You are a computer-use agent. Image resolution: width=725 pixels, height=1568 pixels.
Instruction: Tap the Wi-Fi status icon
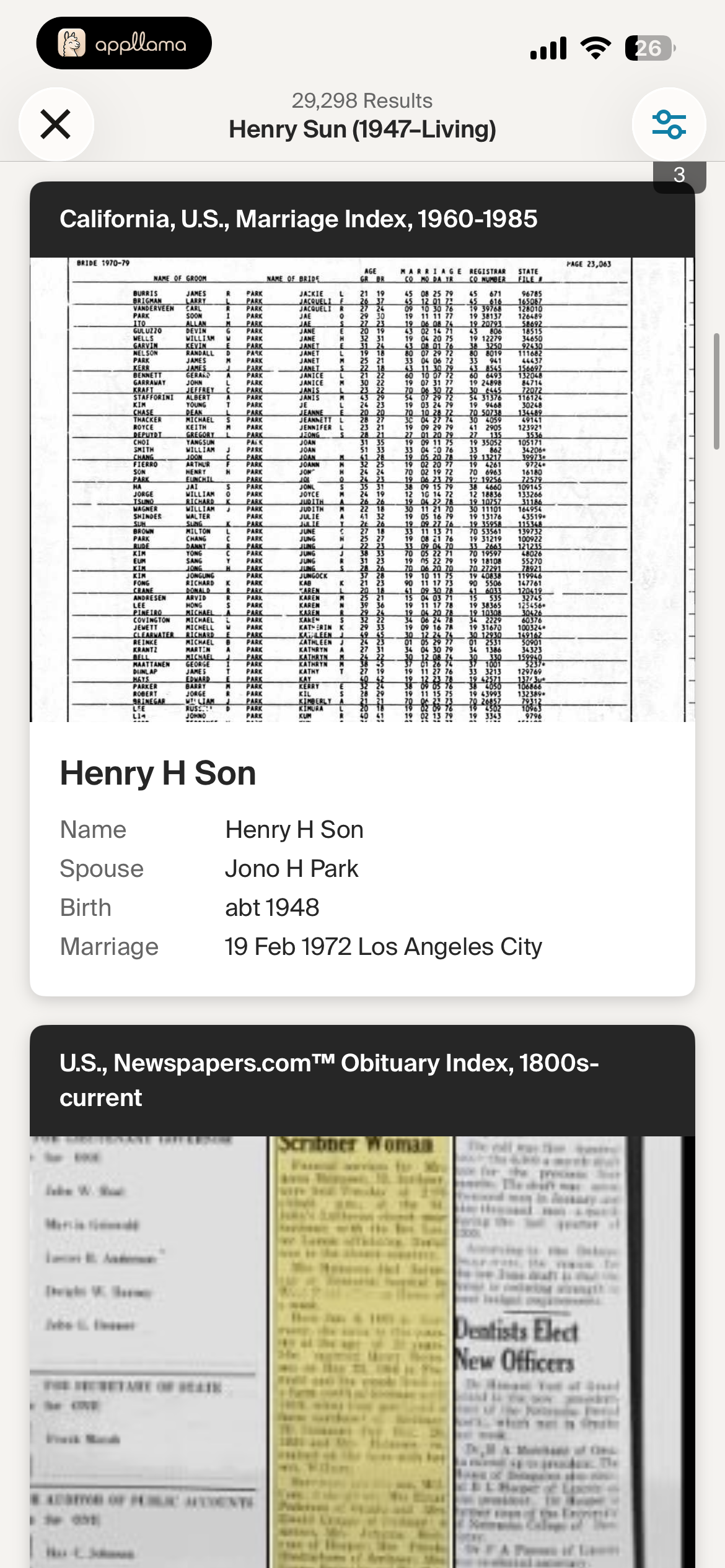pyautogui.click(x=595, y=48)
